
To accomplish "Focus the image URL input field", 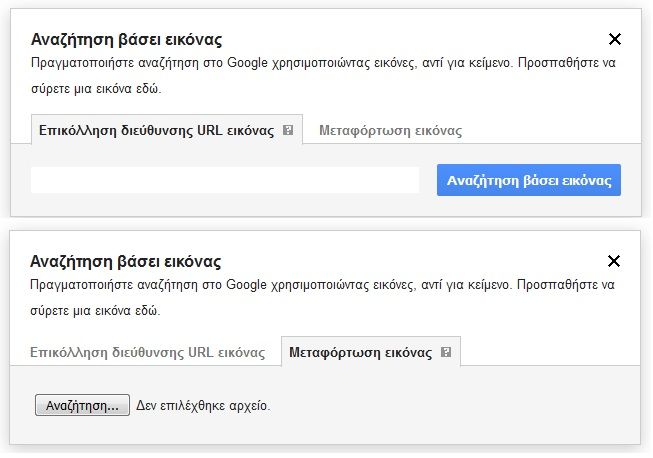I will click(225, 180).
